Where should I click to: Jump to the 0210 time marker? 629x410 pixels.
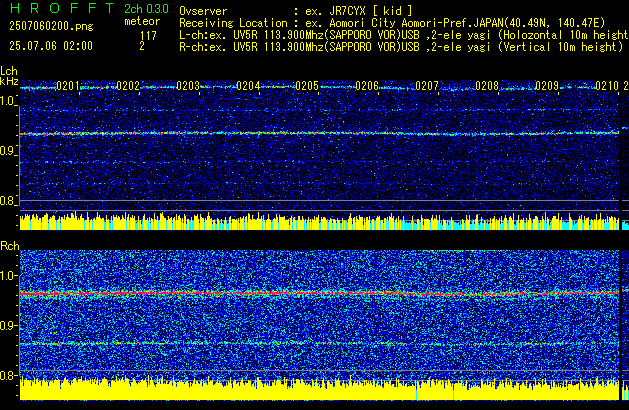click(x=607, y=86)
